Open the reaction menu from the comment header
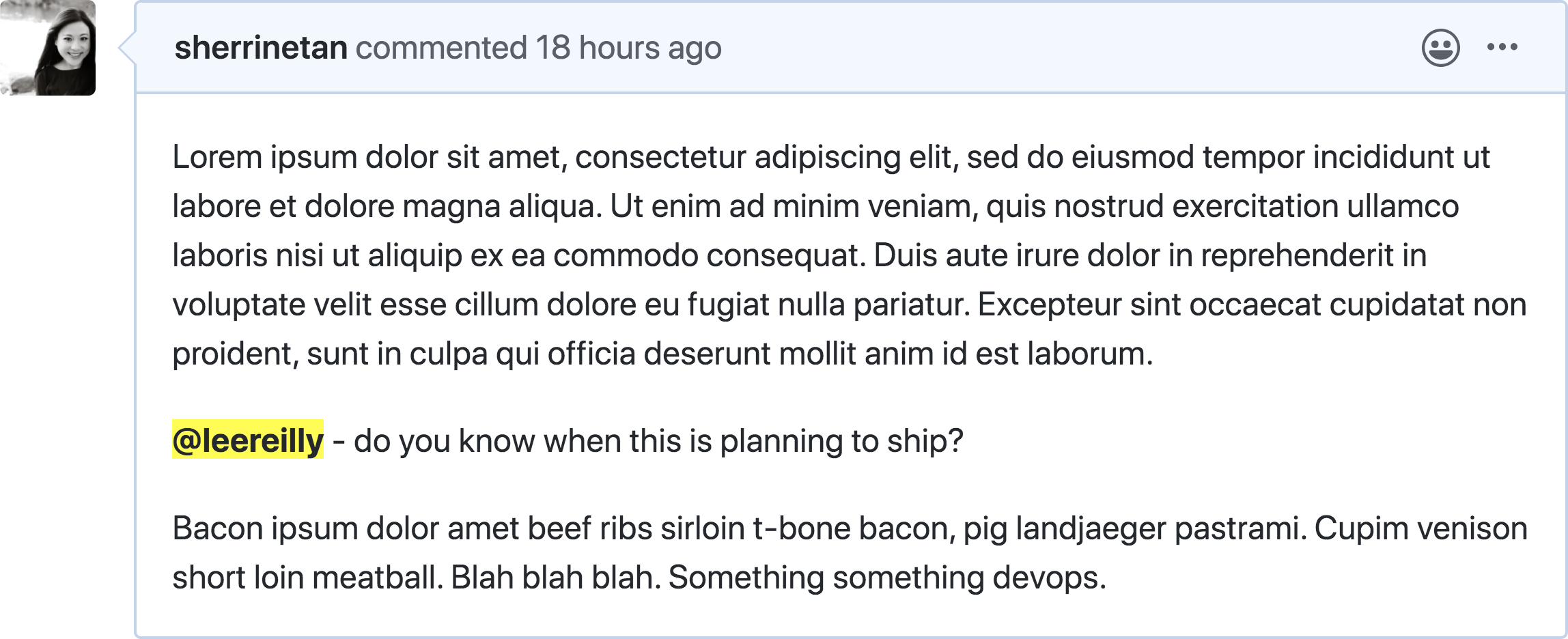The image size is (1568, 639). pyautogui.click(x=1441, y=46)
